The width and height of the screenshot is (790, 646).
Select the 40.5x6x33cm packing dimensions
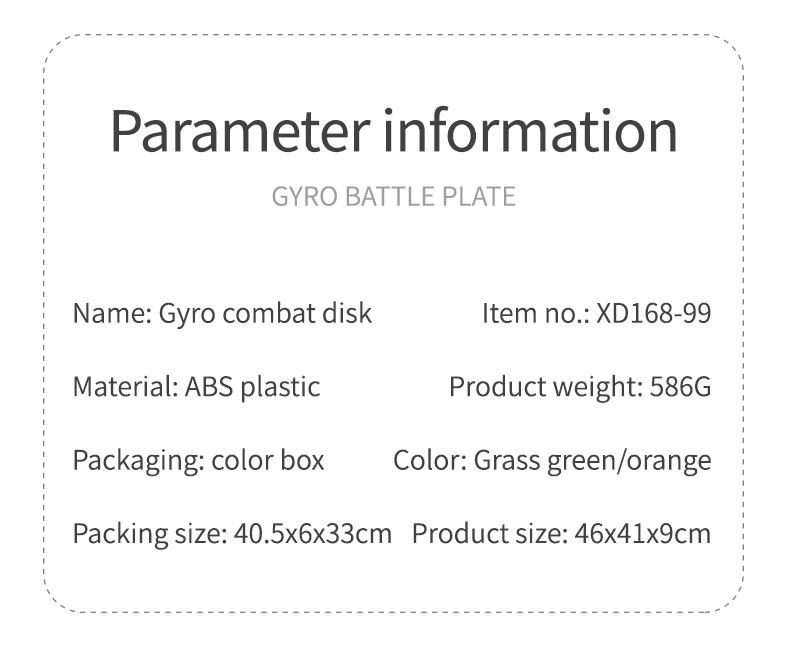[313, 533]
